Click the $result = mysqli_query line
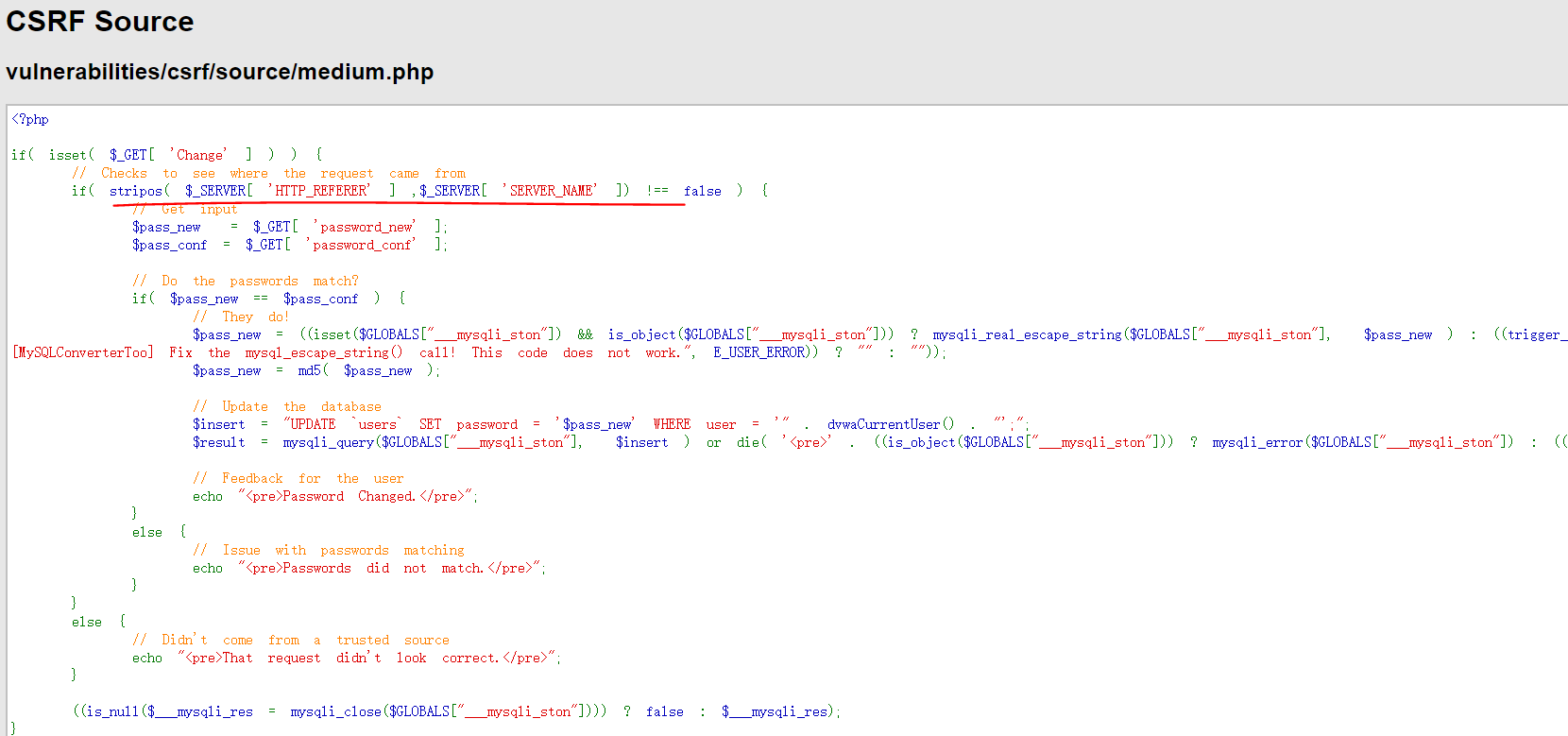1568x736 pixels. pos(880,443)
